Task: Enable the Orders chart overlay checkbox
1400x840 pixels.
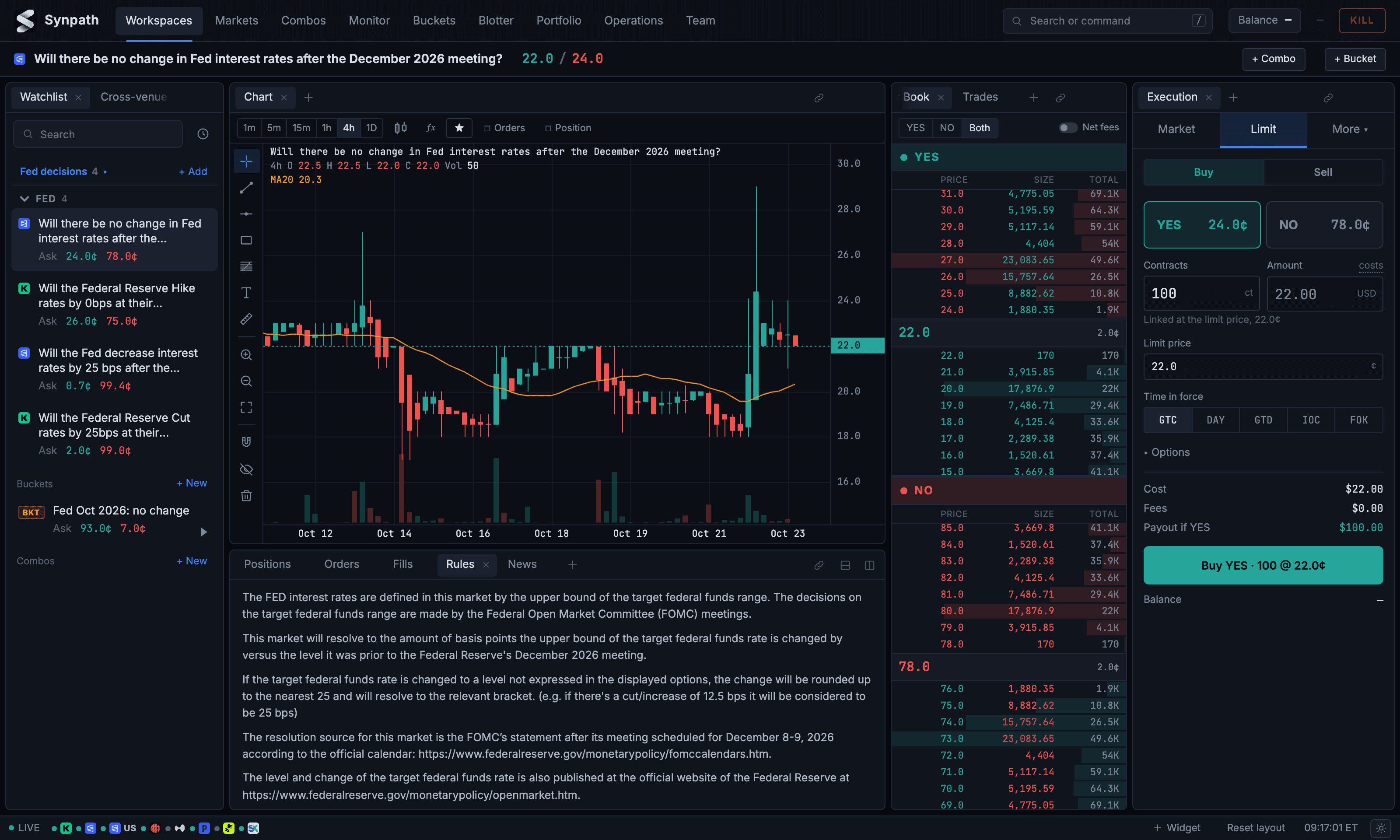Action: pyautogui.click(x=505, y=128)
